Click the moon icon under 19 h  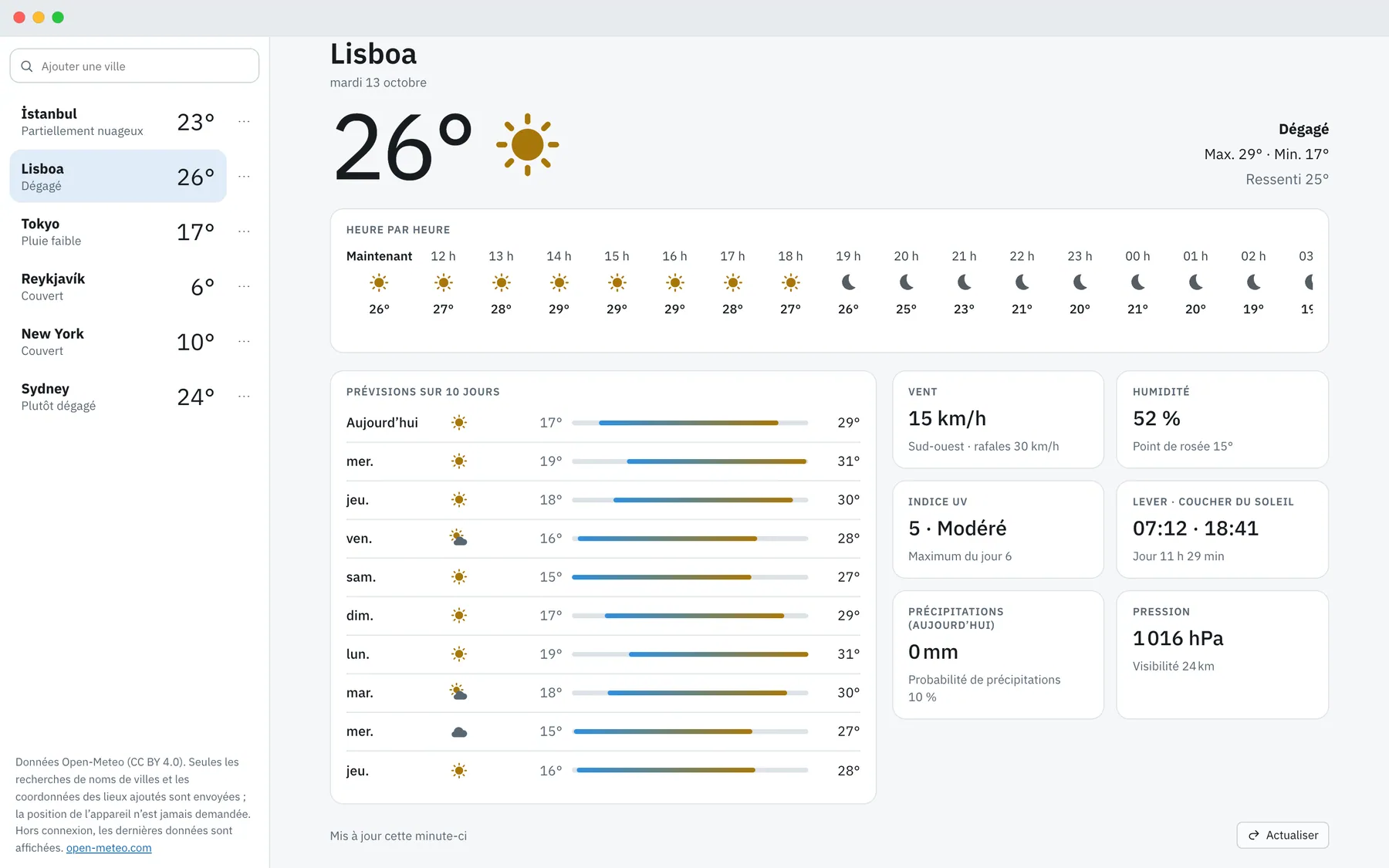848,282
